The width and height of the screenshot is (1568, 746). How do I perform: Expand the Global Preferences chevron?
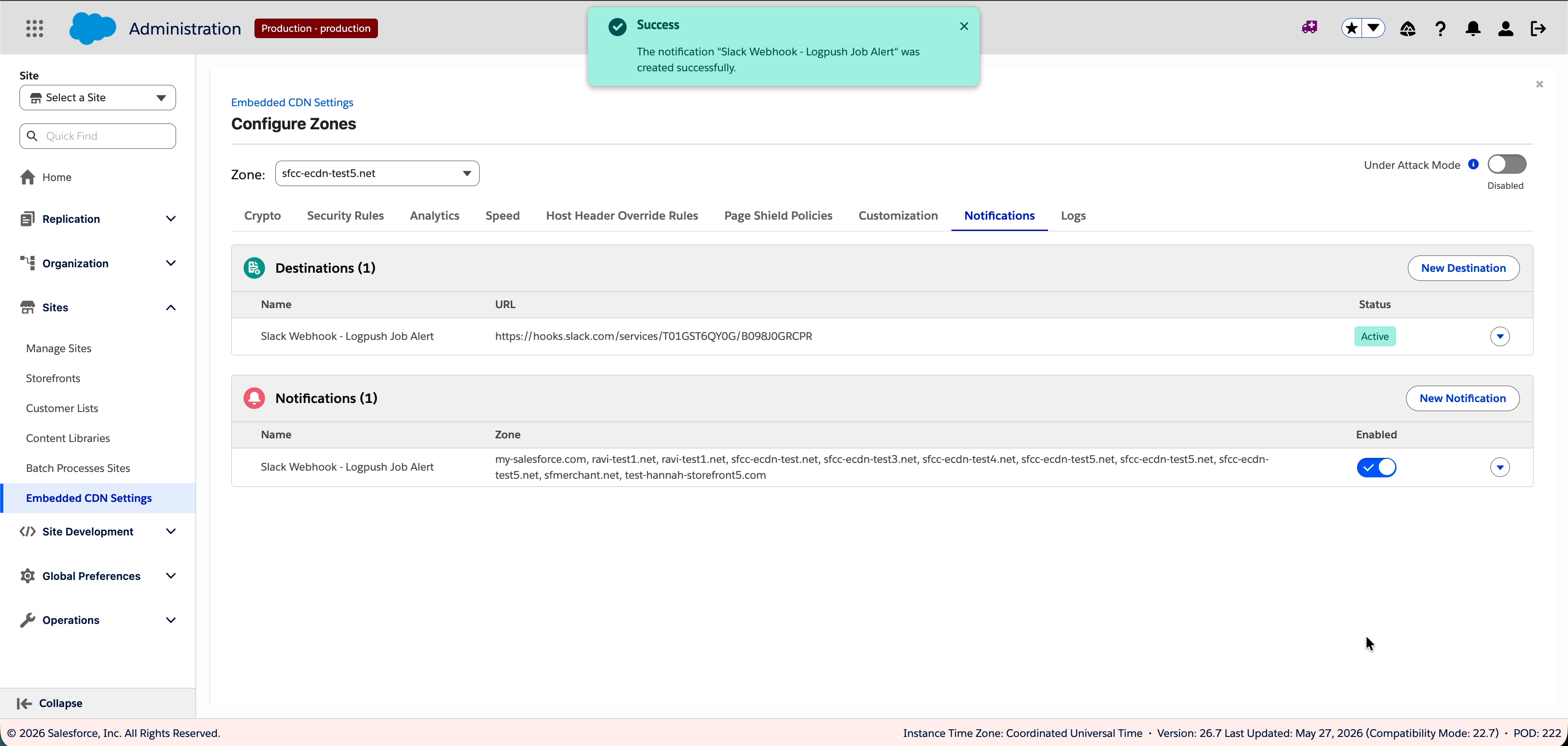(x=171, y=575)
